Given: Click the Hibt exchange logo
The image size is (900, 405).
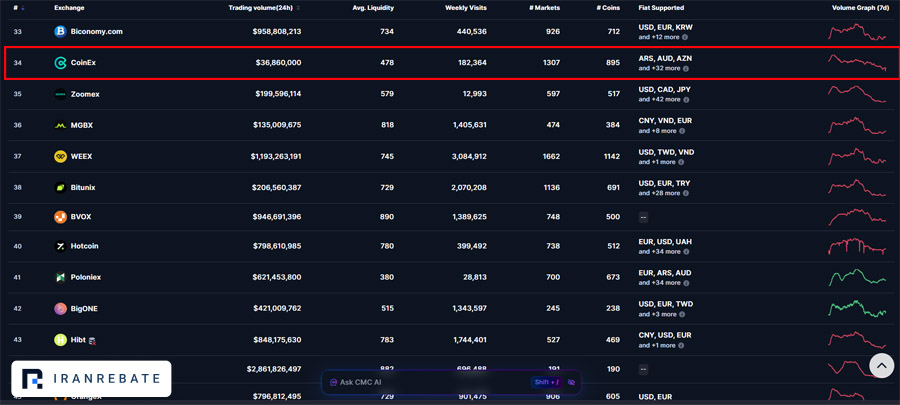Looking at the screenshot, I should coord(60,340).
